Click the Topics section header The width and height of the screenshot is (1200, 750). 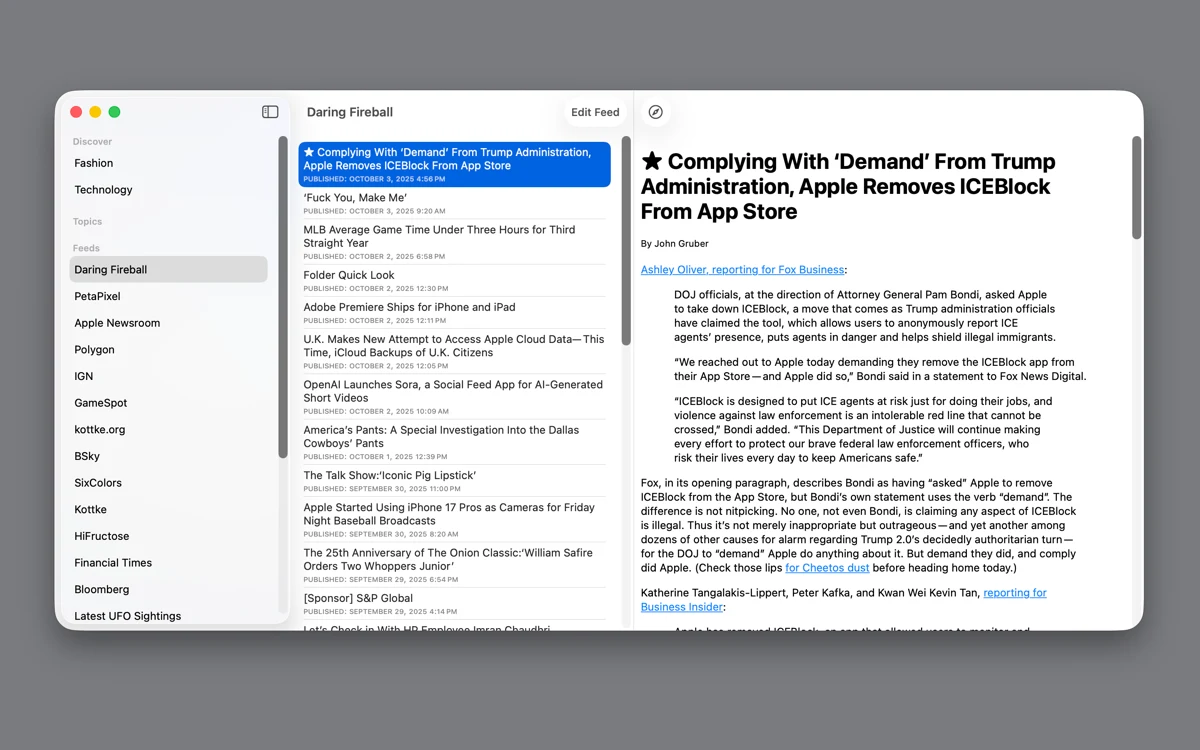point(87,222)
